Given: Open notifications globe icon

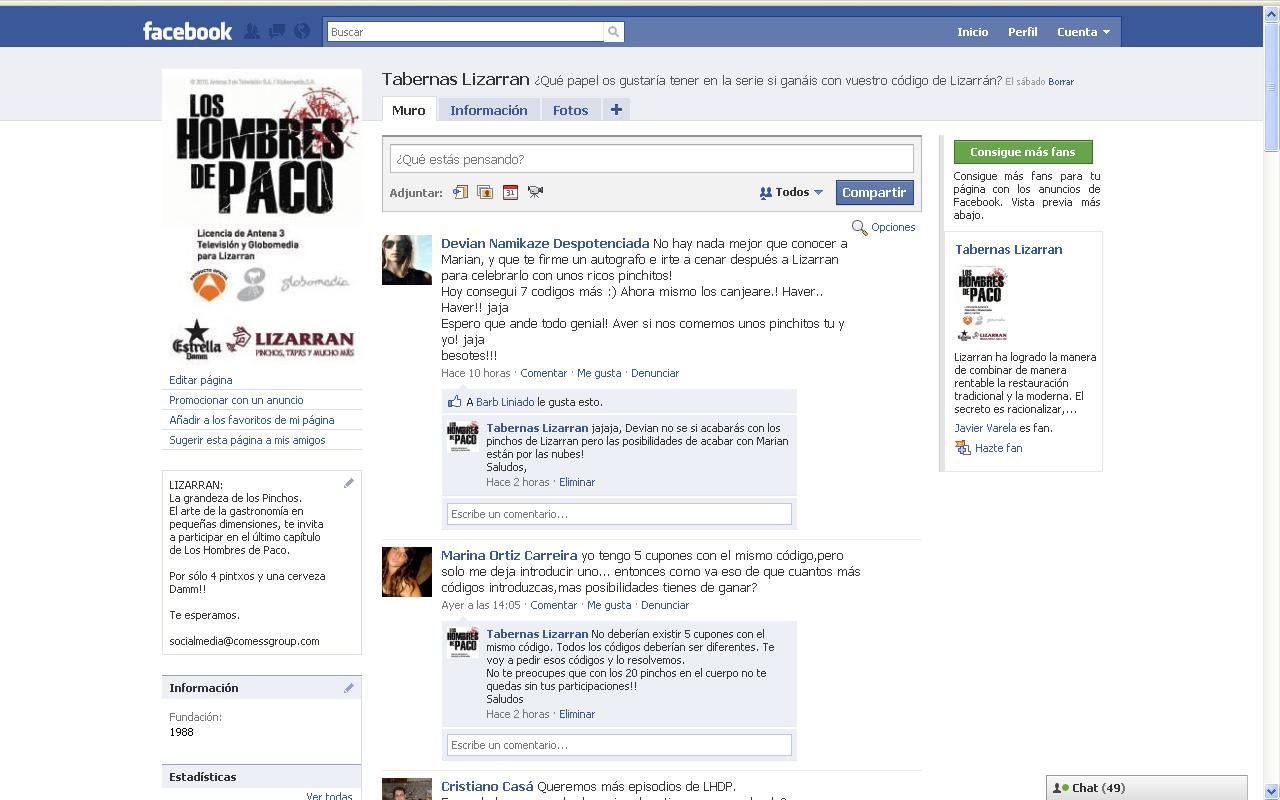Looking at the screenshot, I should pyautogui.click(x=301, y=31).
